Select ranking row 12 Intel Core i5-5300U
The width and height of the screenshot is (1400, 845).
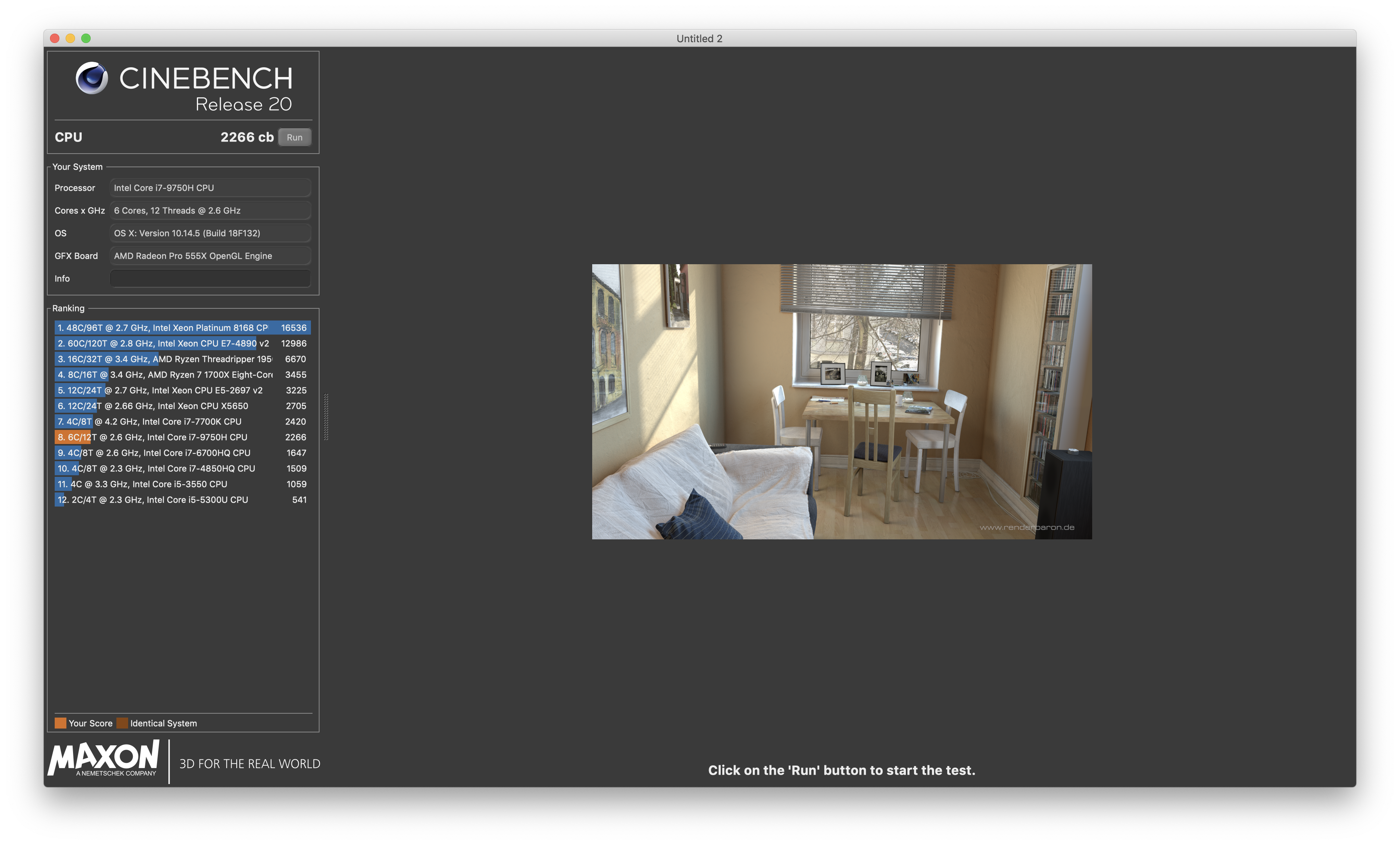coord(182,500)
